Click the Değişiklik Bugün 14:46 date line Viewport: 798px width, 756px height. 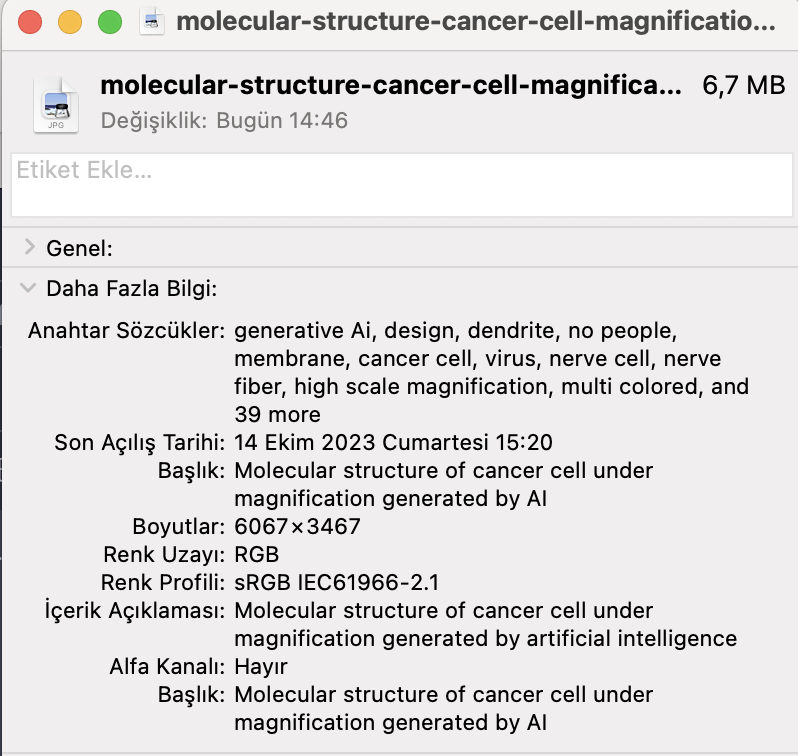(224, 121)
